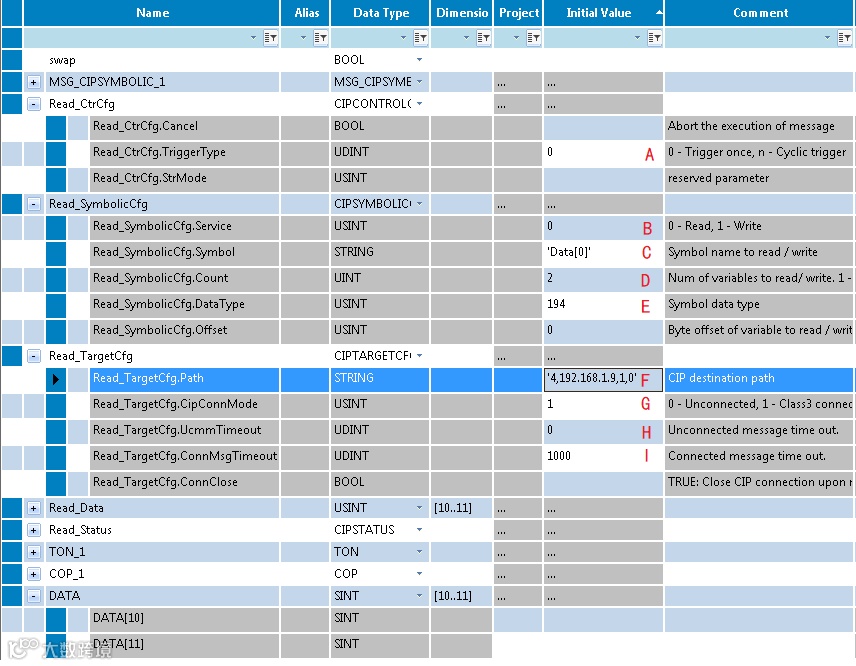Sort by the Project column header

point(519,13)
